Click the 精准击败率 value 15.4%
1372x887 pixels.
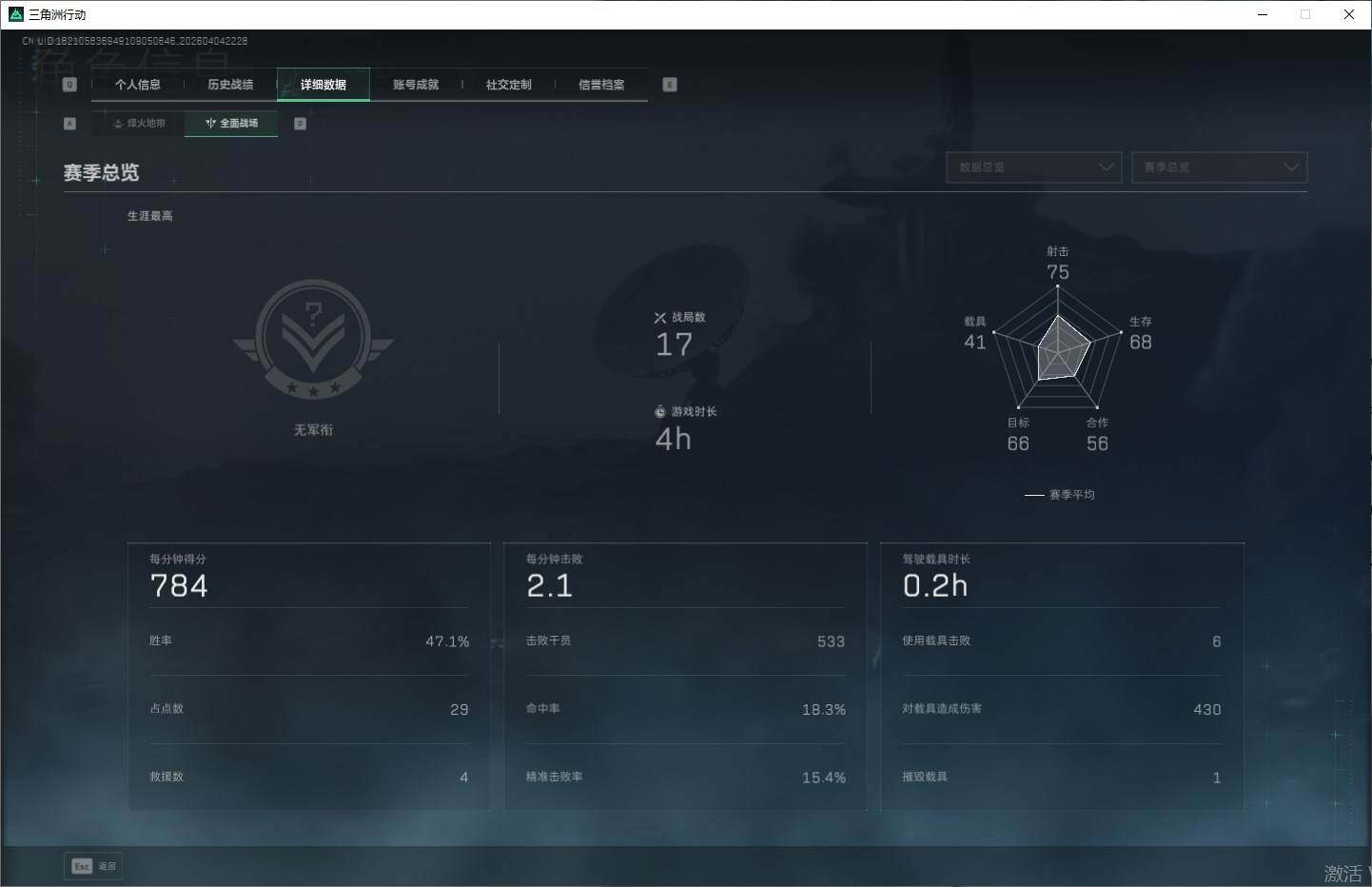[824, 778]
